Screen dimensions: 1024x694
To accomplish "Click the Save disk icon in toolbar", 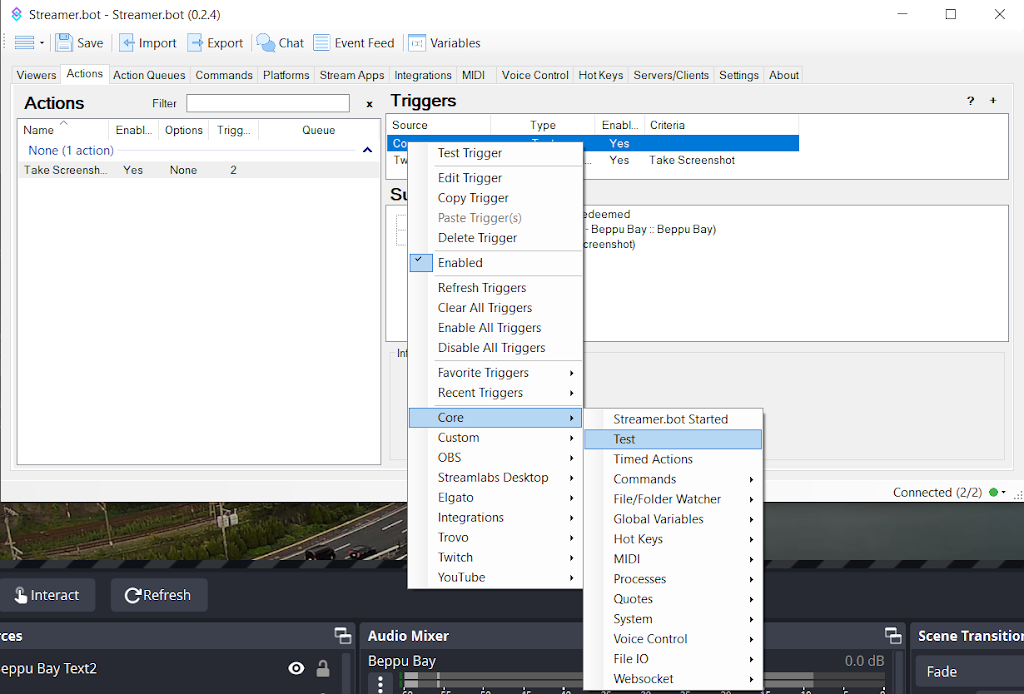I will pos(65,43).
